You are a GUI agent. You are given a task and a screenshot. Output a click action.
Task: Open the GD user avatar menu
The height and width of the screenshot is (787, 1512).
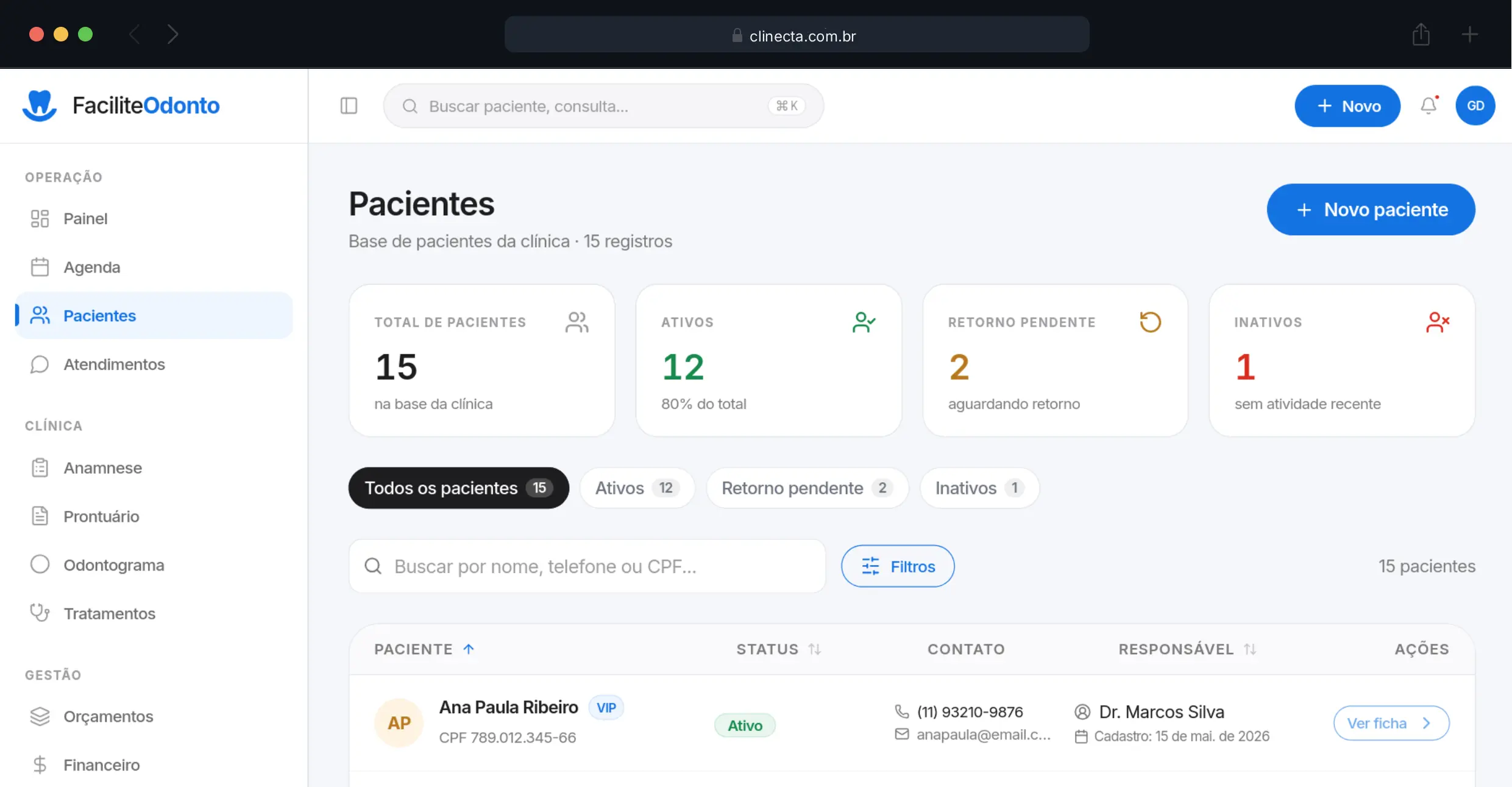1475,105
